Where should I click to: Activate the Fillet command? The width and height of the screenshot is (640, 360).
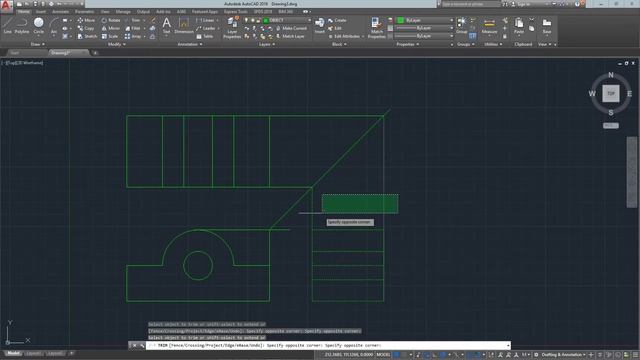(x=133, y=28)
